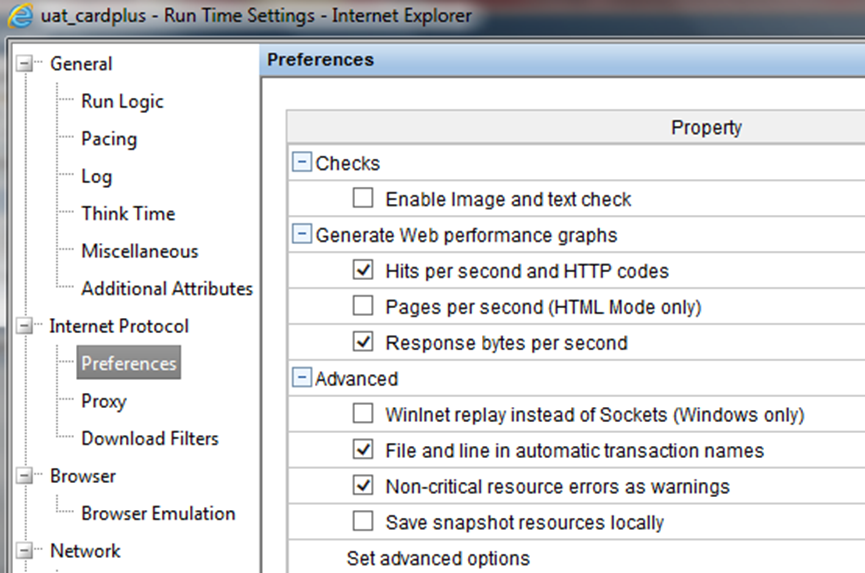Viewport: 865px width, 573px height.
Task: Enable Image and text check checkbox
Action: pos(362,197)
